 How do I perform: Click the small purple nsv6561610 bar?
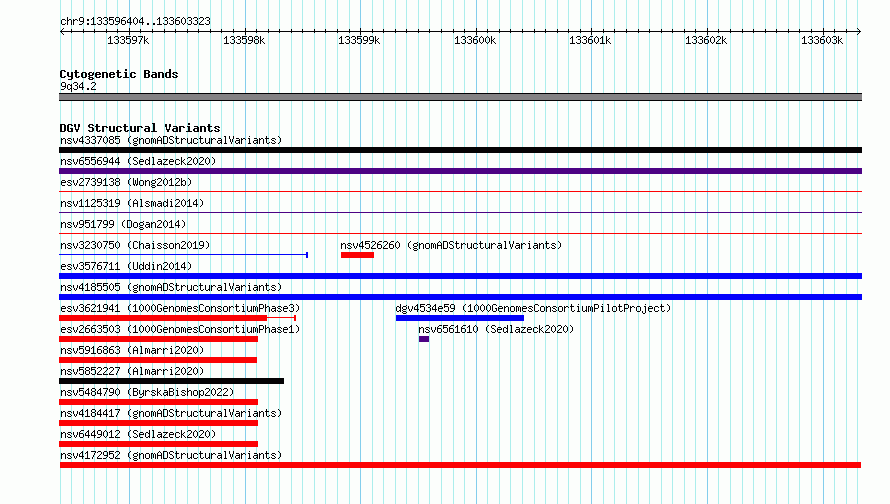424,339
